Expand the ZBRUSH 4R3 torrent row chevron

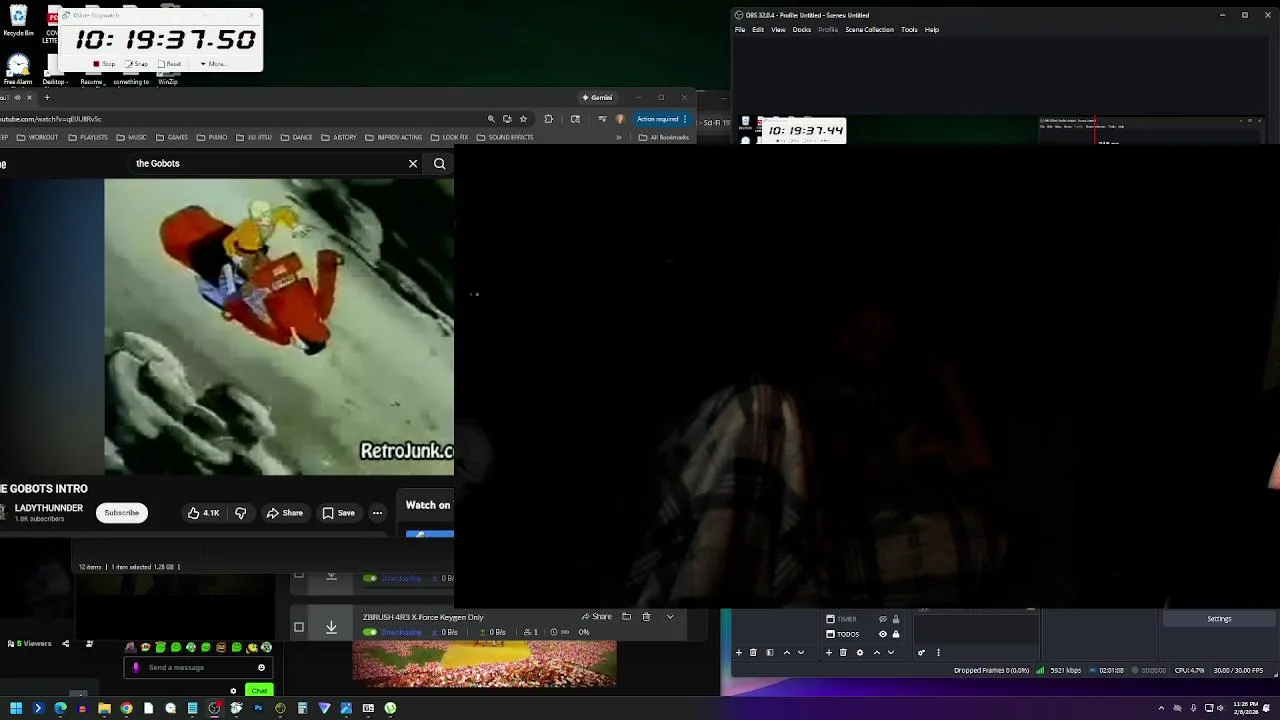(670, 617)
